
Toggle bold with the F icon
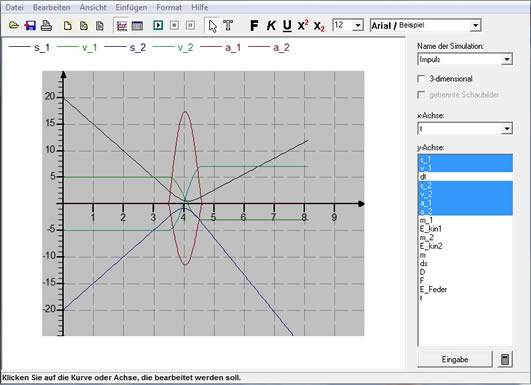(x=254, y=25)
